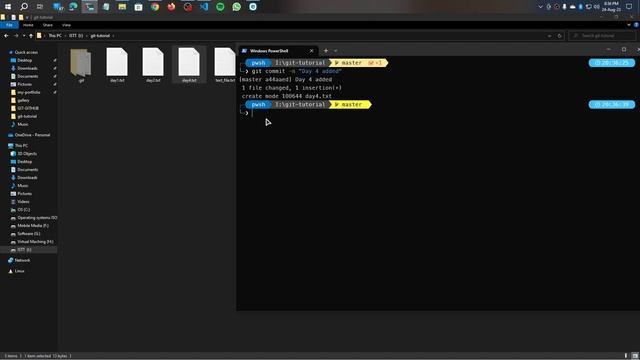Open Home tab in Explorer ribbon
This screenshot has height=360, width=640.
28,25
